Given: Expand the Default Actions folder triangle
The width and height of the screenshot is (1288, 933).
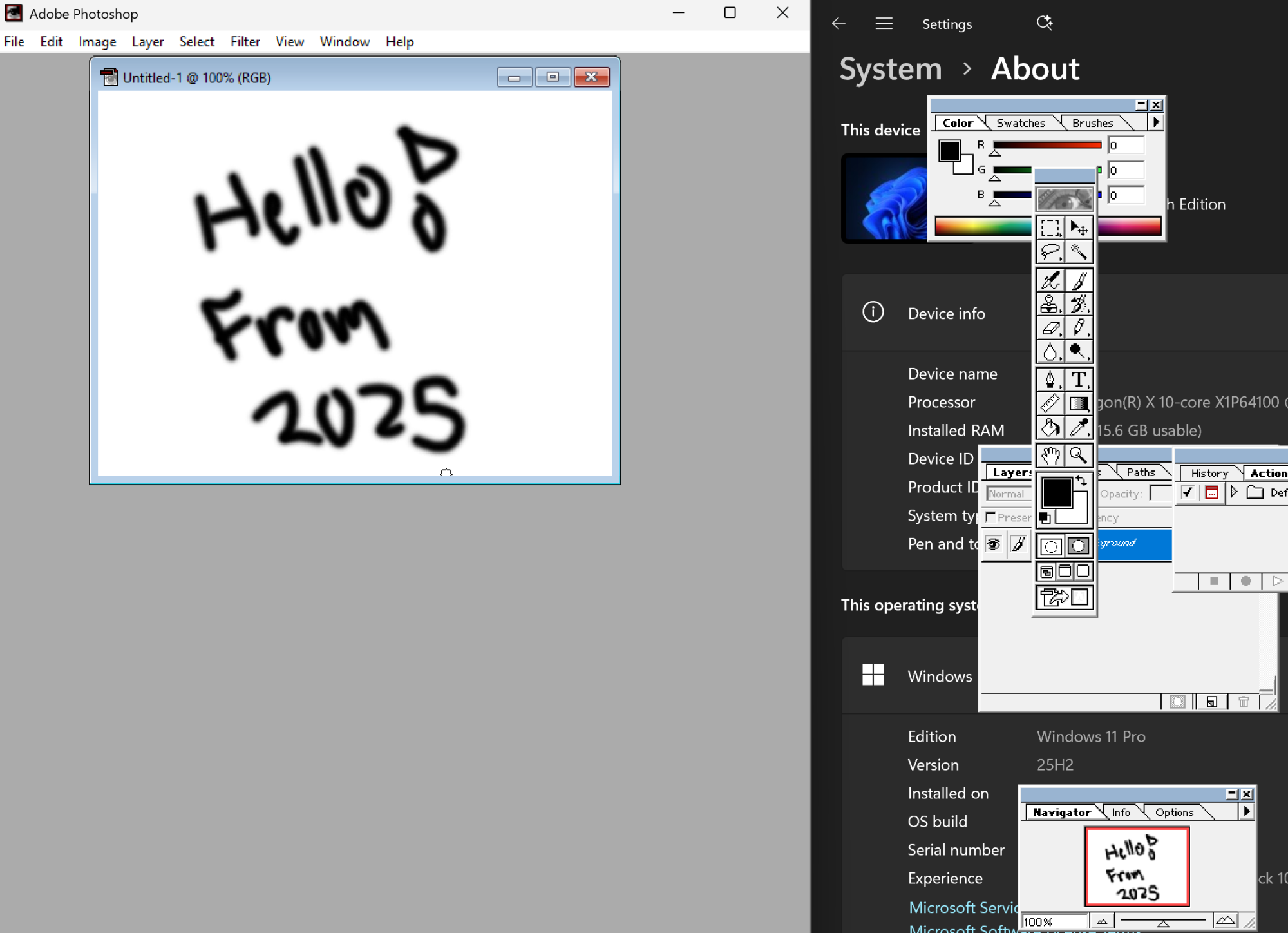Looking at the screenshot, I should (1233, 493).
